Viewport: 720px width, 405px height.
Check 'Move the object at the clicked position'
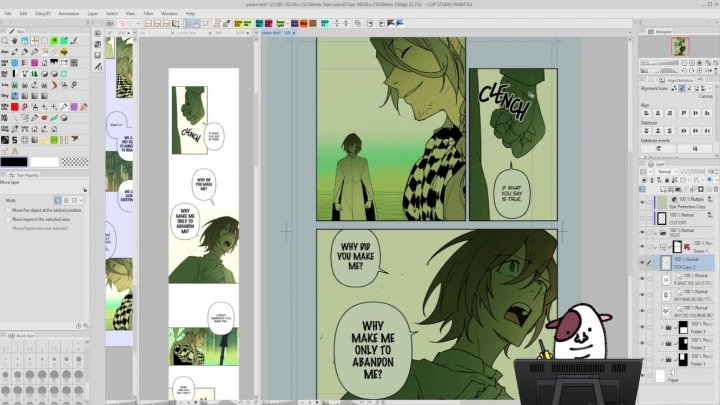[x=8, y=210]
